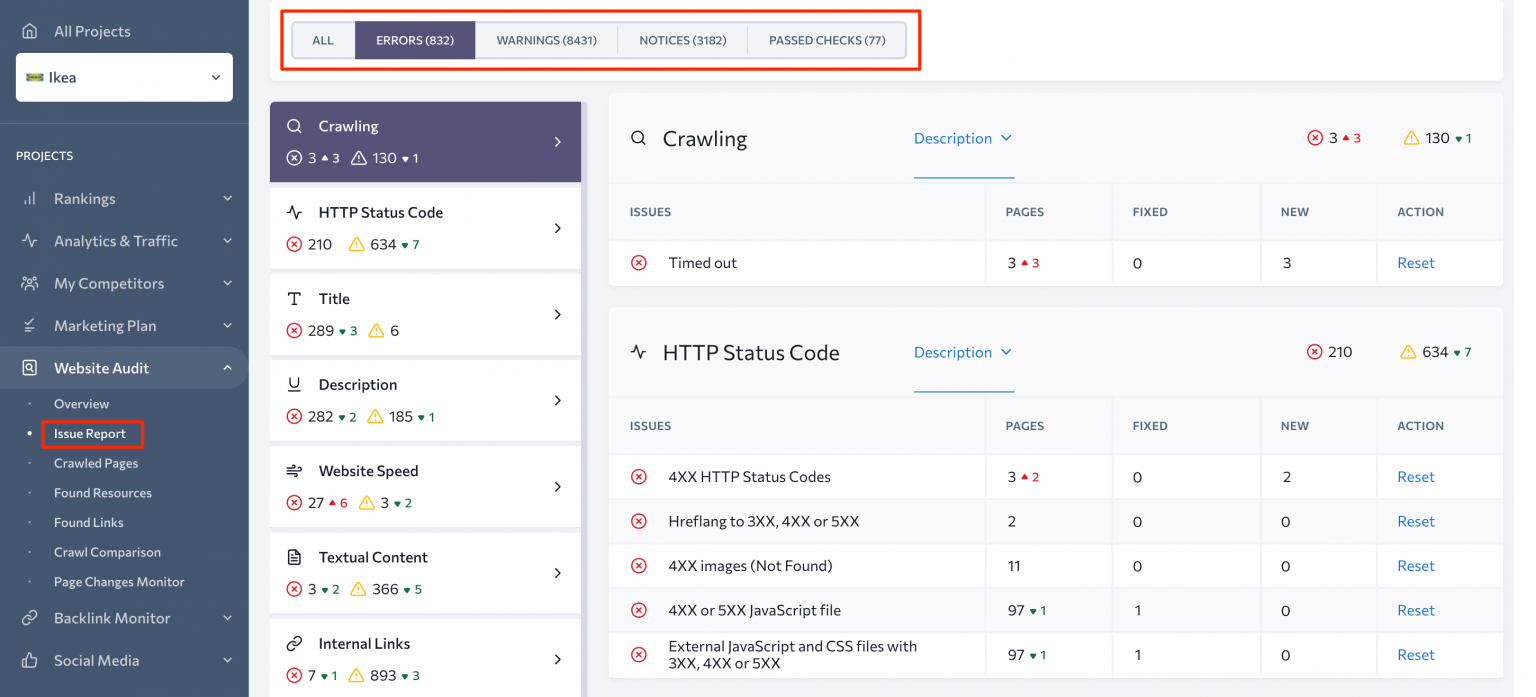The height and width of the screenshot is (697, 1536).
Task: Click the Website Audit magnifier icon
Action: click(30, 368)
